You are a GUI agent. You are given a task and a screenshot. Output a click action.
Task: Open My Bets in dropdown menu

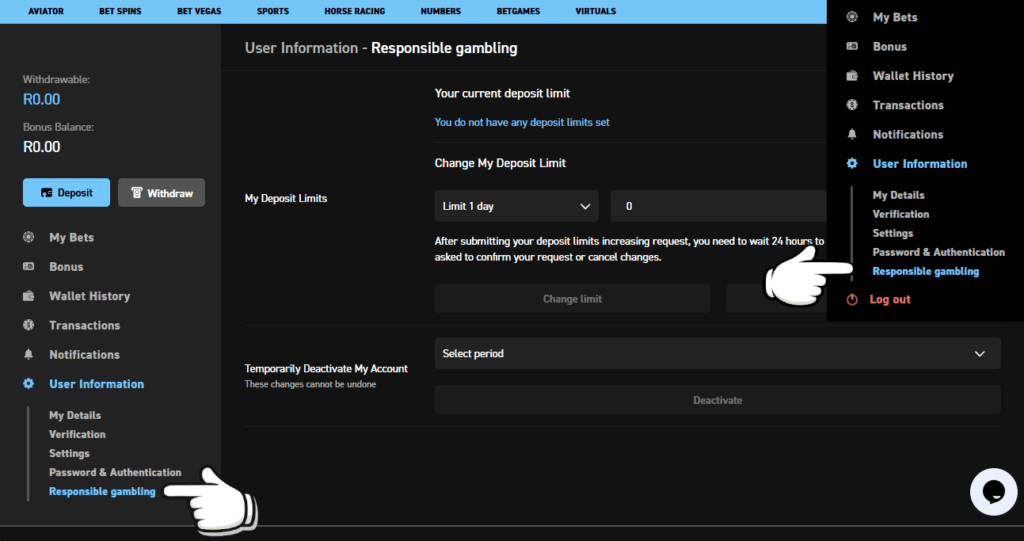(895, 17)
